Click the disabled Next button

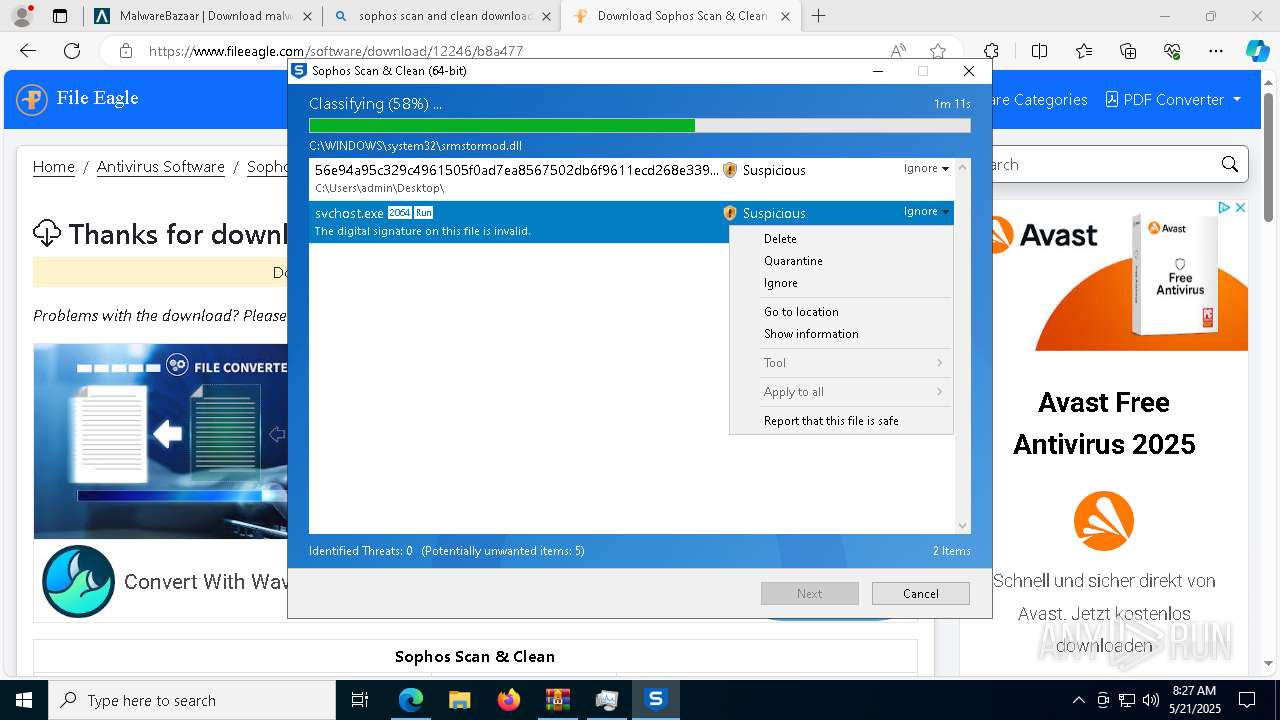(x=809, y=593)
